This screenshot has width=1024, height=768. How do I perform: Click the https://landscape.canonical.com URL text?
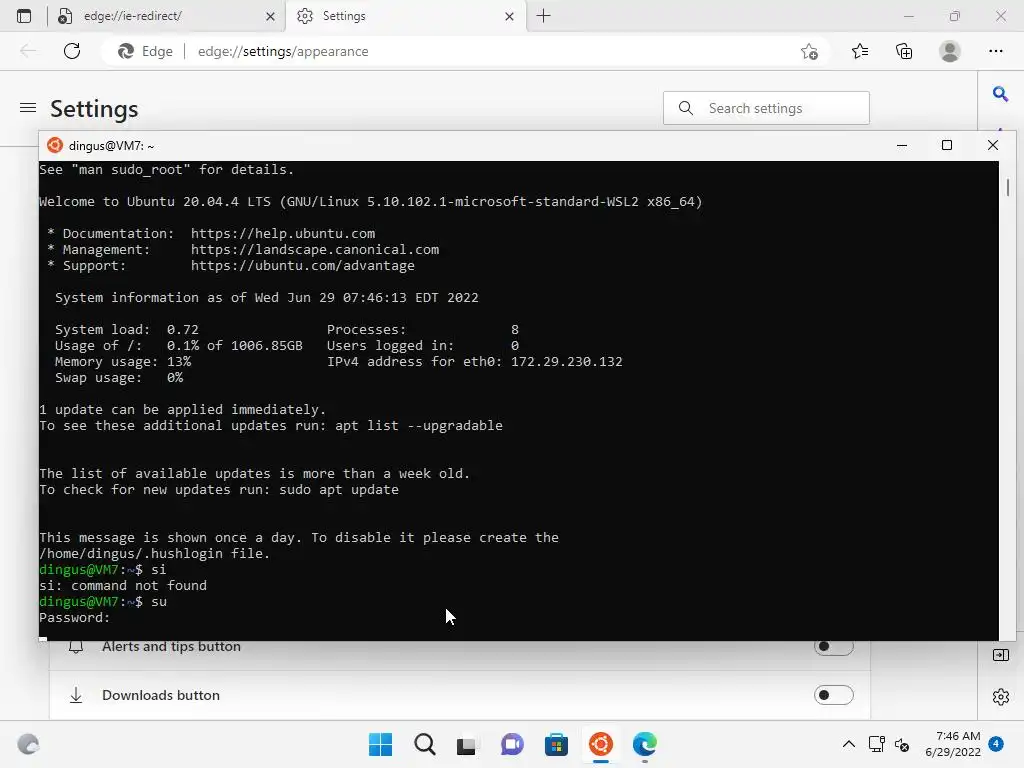coord(315,249)
